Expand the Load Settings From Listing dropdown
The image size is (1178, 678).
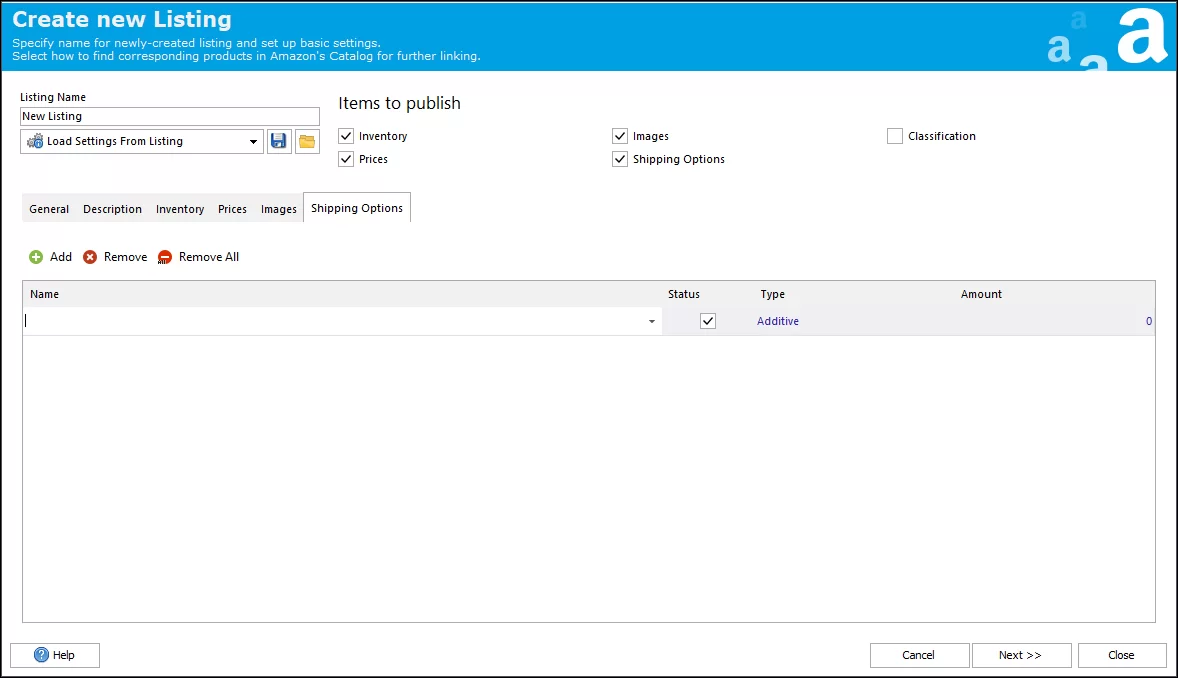pos(253,142)
